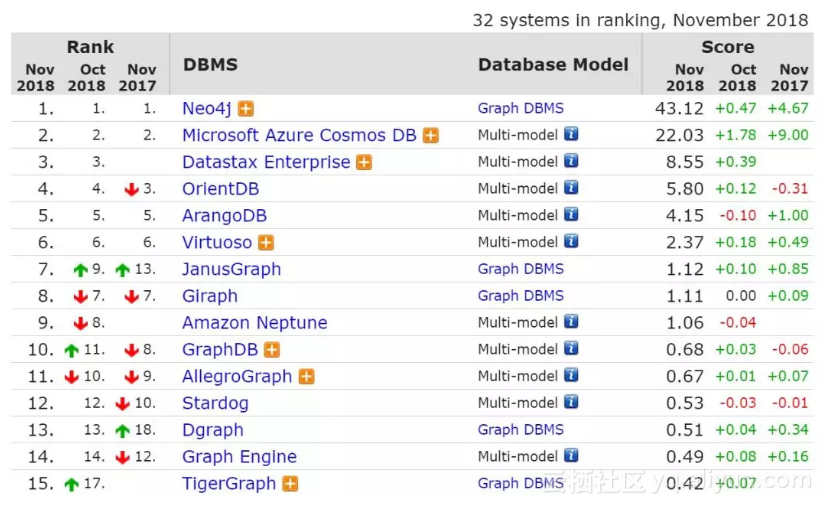Viewport: 823px width, 505px height.
Task: Click the Graph DBMS link in JanusGraph row
Action: [521, 269]
